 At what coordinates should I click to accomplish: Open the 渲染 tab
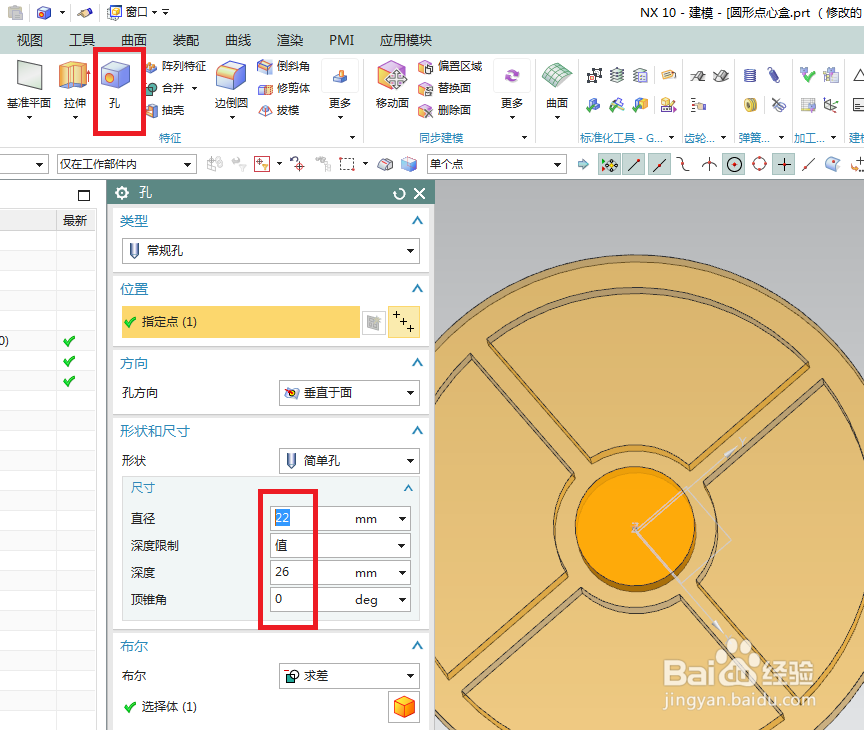290,40
